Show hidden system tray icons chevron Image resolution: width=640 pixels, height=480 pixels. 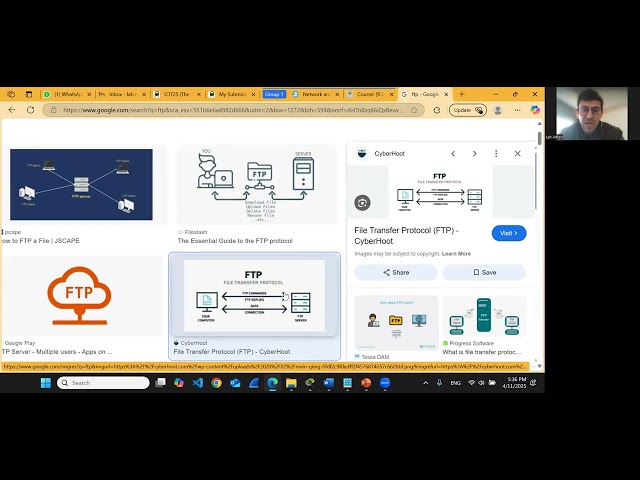pyautogui.click(x=426, y=383)
